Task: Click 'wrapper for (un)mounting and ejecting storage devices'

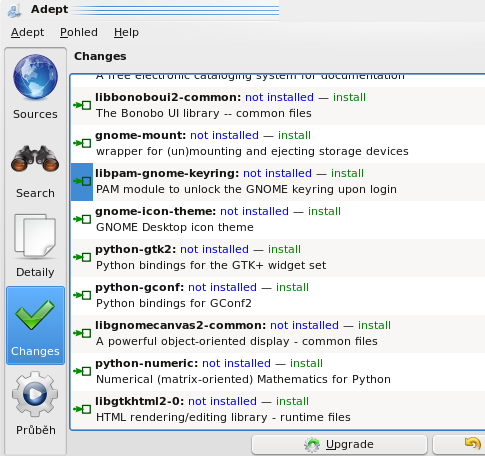Action: pos(252,151)
